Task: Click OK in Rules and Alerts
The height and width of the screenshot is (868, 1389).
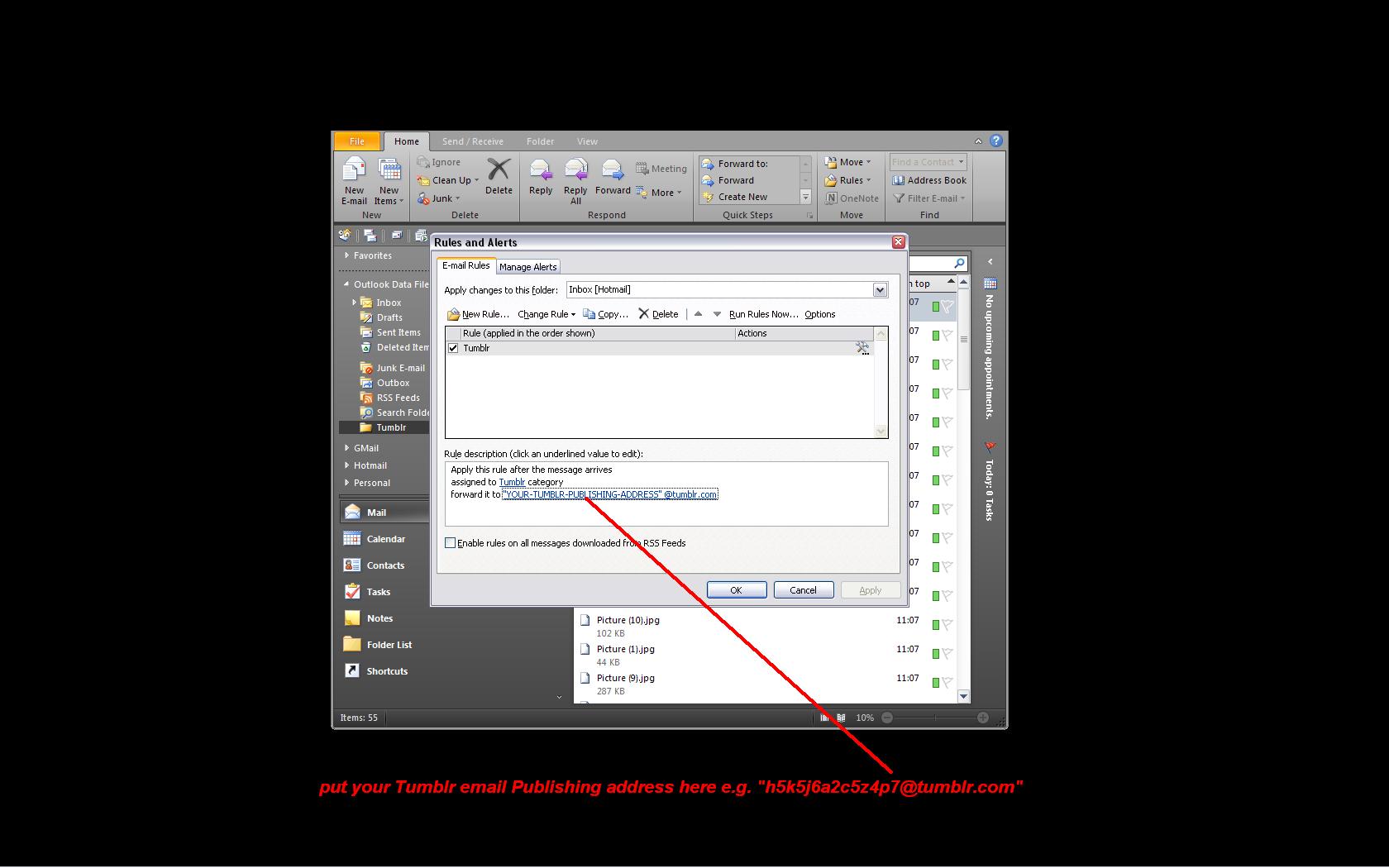Action: coord(736,590)
